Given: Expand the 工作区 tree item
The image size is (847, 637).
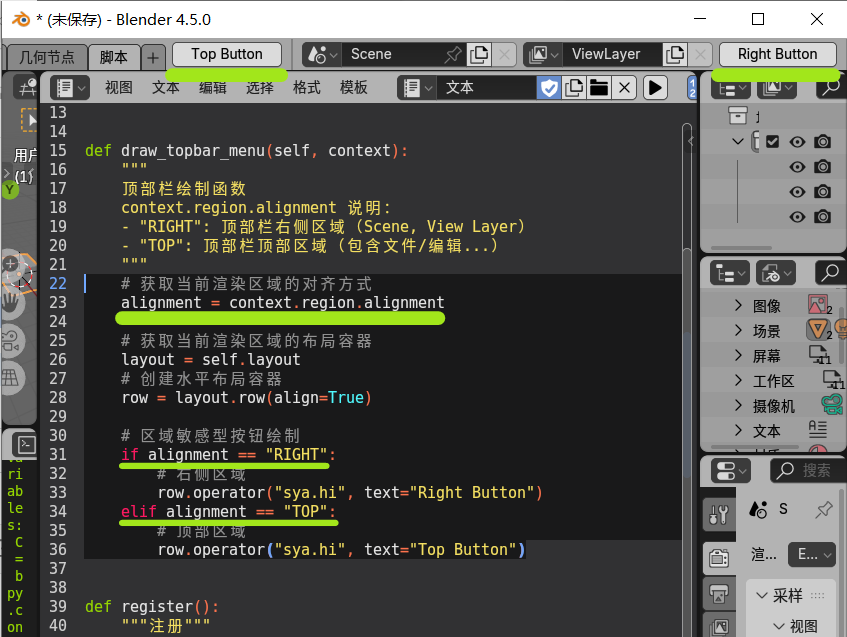Looking at the screenshot, I should point(738,380).
